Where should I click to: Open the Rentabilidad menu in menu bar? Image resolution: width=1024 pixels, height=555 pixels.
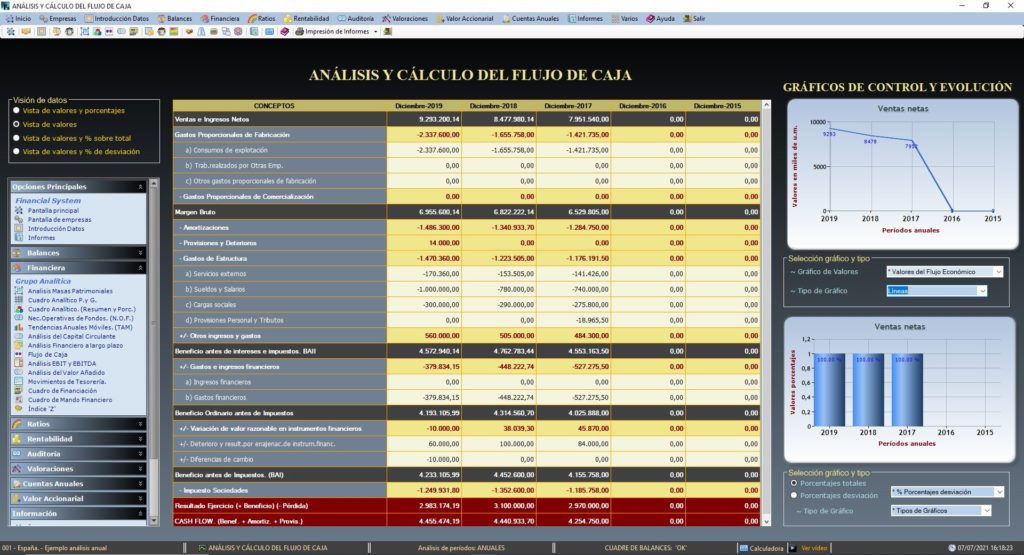coord(306,19)
